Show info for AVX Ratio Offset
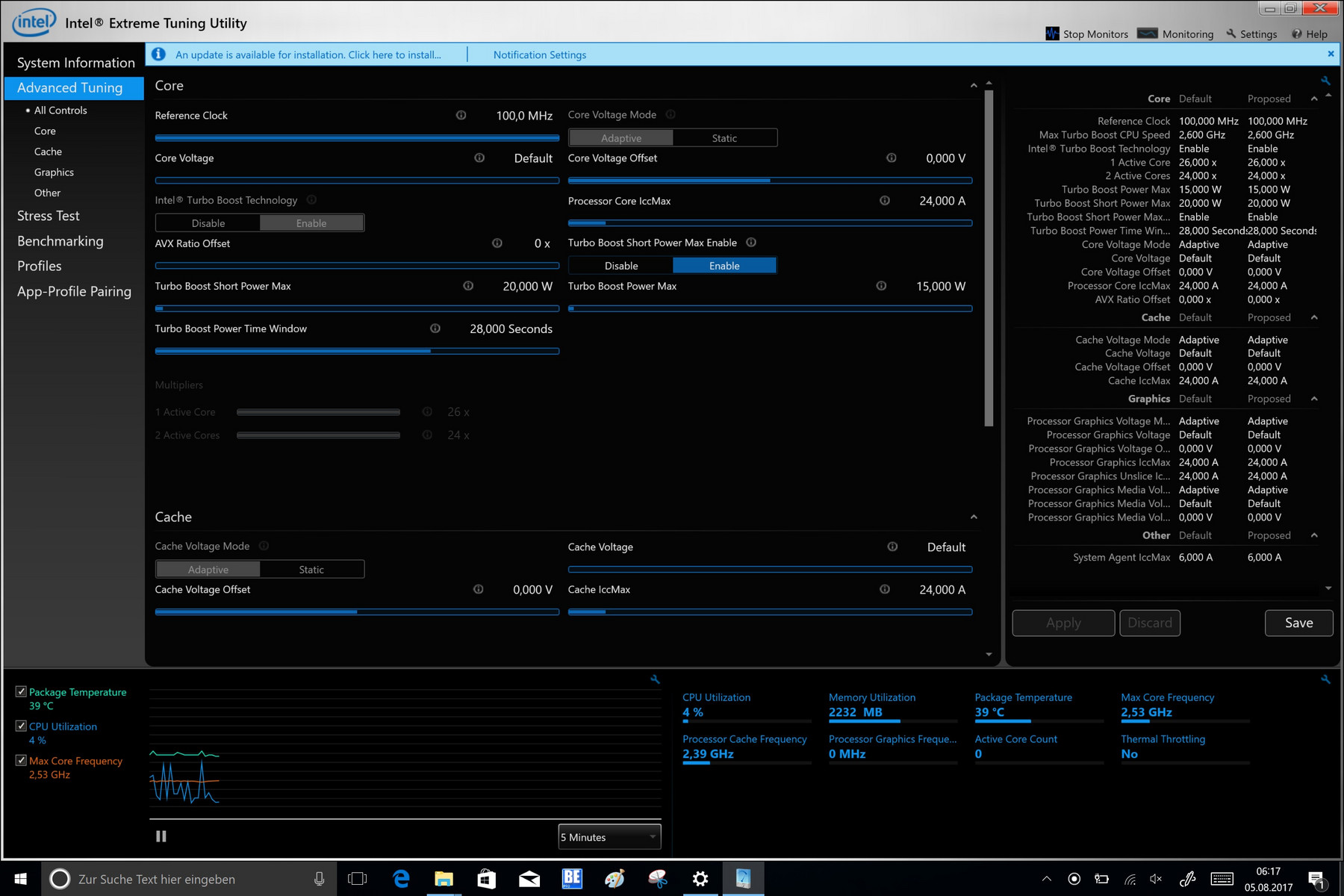The height and width of the screenshot is (896, 1344). [497, 243]
